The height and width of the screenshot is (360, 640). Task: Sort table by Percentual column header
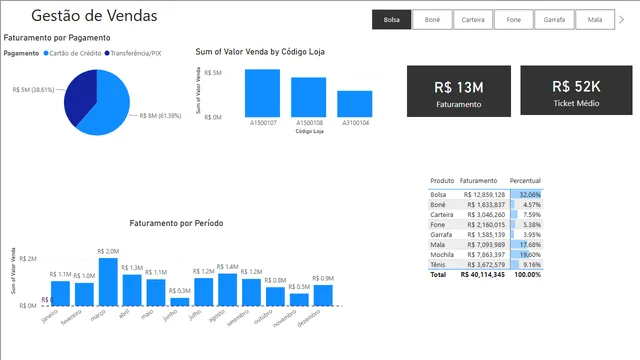pyautogui.click(x=525, y=180)
